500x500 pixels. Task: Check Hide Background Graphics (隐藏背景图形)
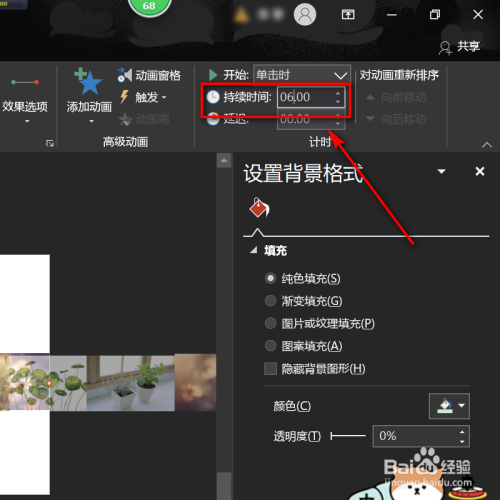[x=270, y=369]
